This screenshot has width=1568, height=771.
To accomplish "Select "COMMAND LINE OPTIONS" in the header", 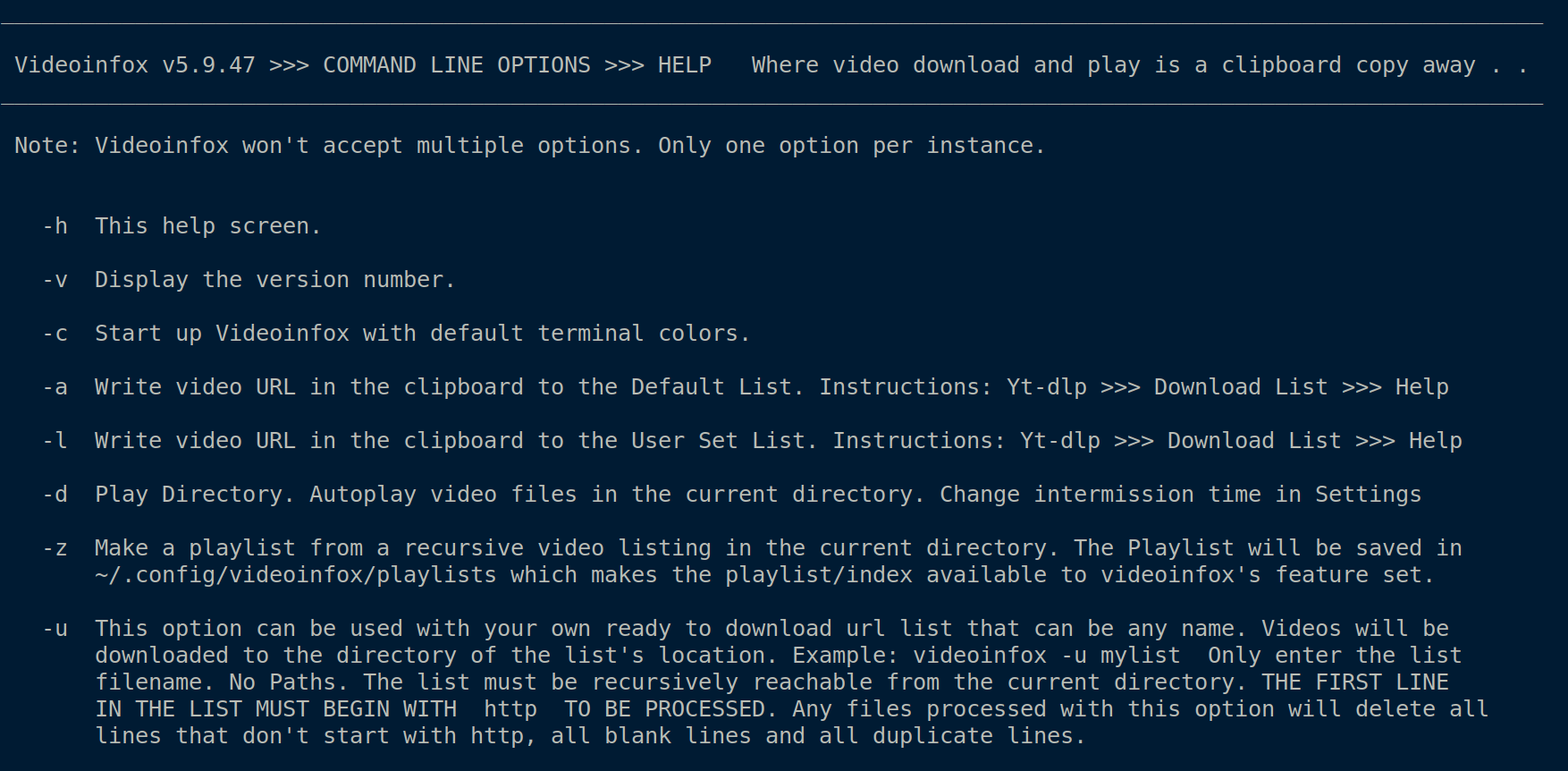I will [x=457, y=65].
